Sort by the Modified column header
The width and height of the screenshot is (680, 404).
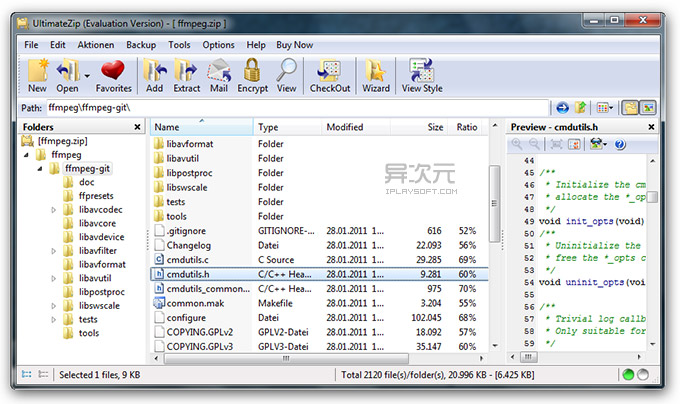coord(356,127)
